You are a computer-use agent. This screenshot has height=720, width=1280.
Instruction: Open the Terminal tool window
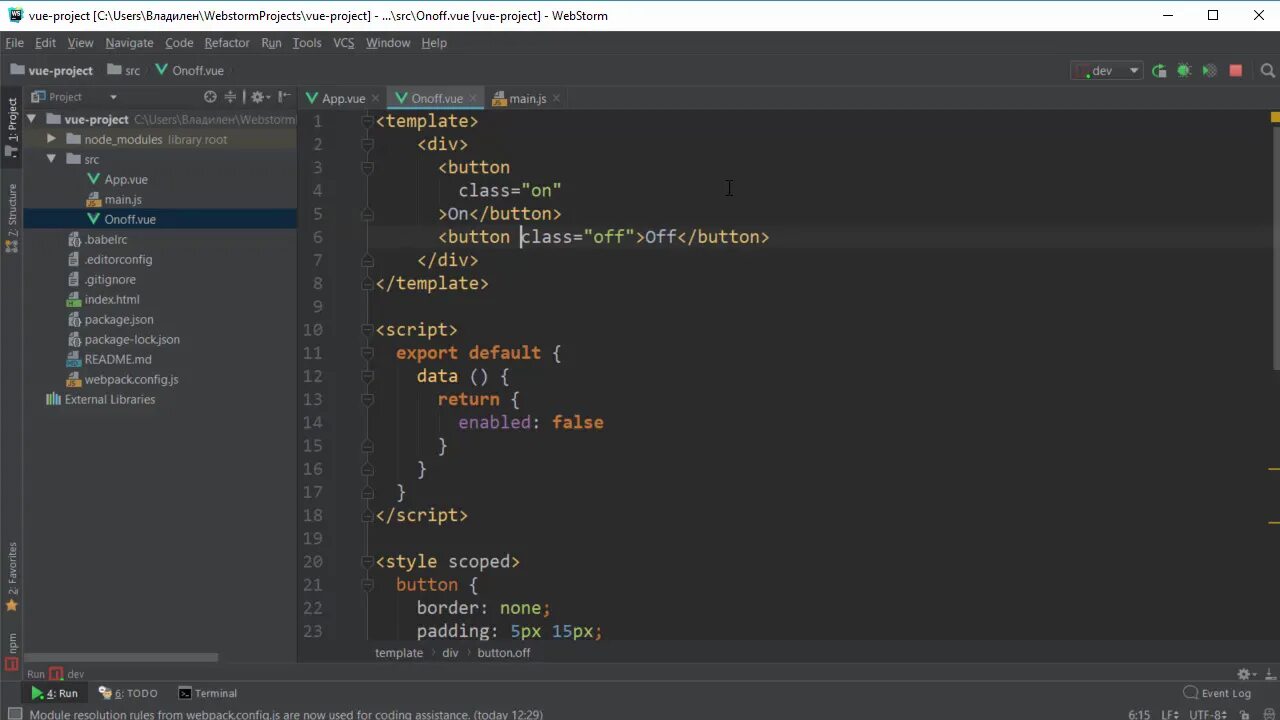pyautogui.click(x=208, y=693)
